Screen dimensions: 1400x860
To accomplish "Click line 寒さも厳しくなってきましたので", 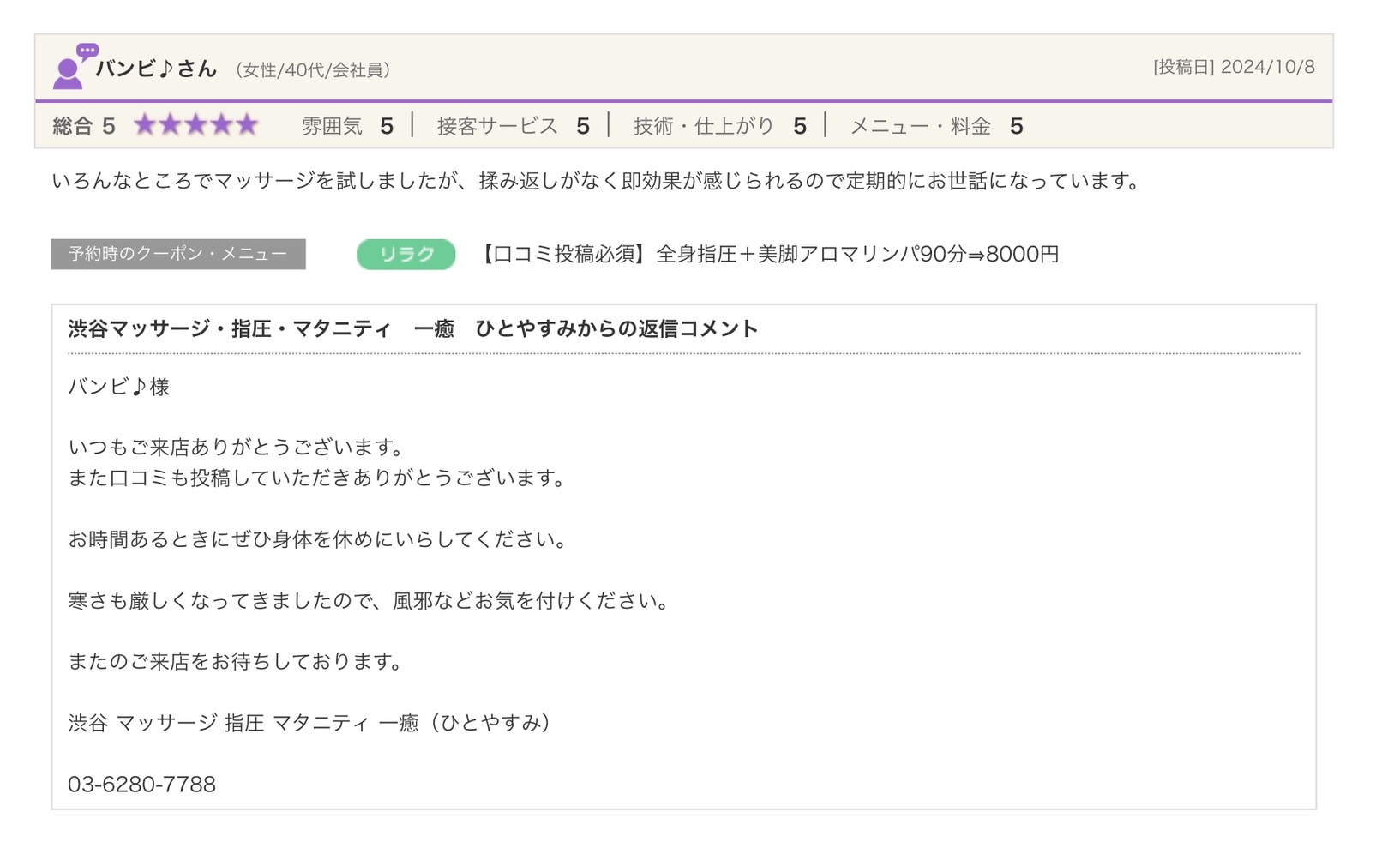I will (370, 600).
